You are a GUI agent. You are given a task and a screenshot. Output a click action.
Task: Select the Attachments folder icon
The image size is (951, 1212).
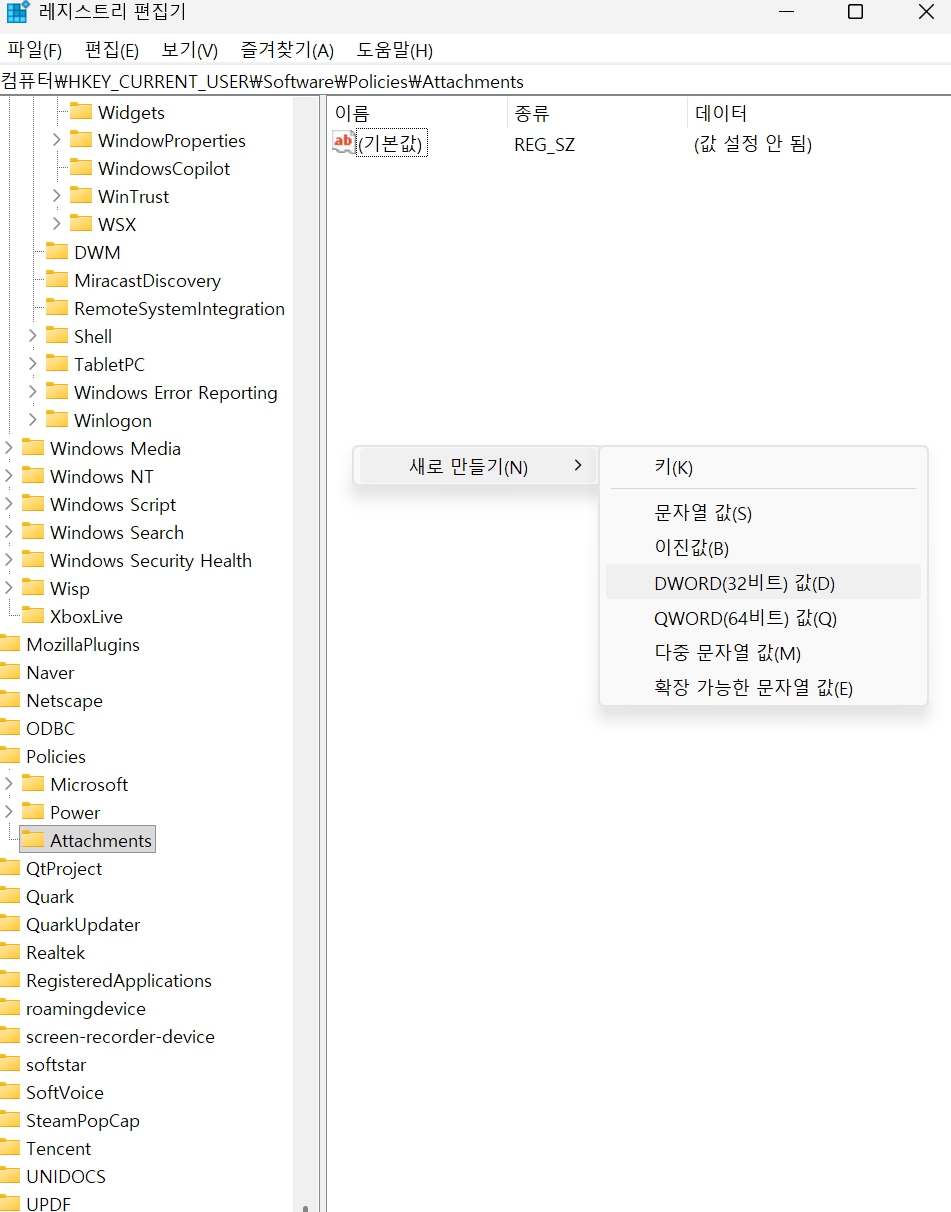[33, 840]
